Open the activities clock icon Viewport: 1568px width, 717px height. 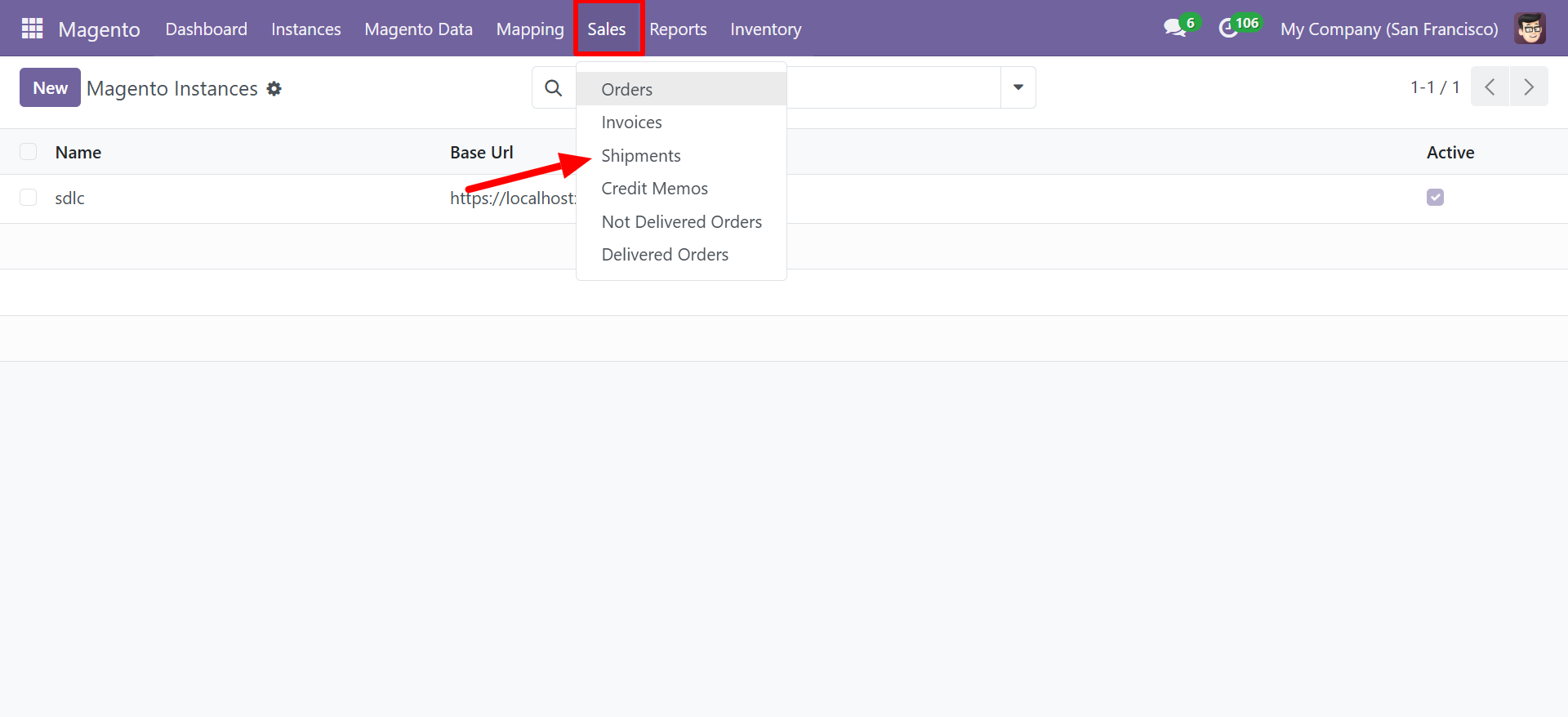pyautogui.click(x=1228, y=29)
